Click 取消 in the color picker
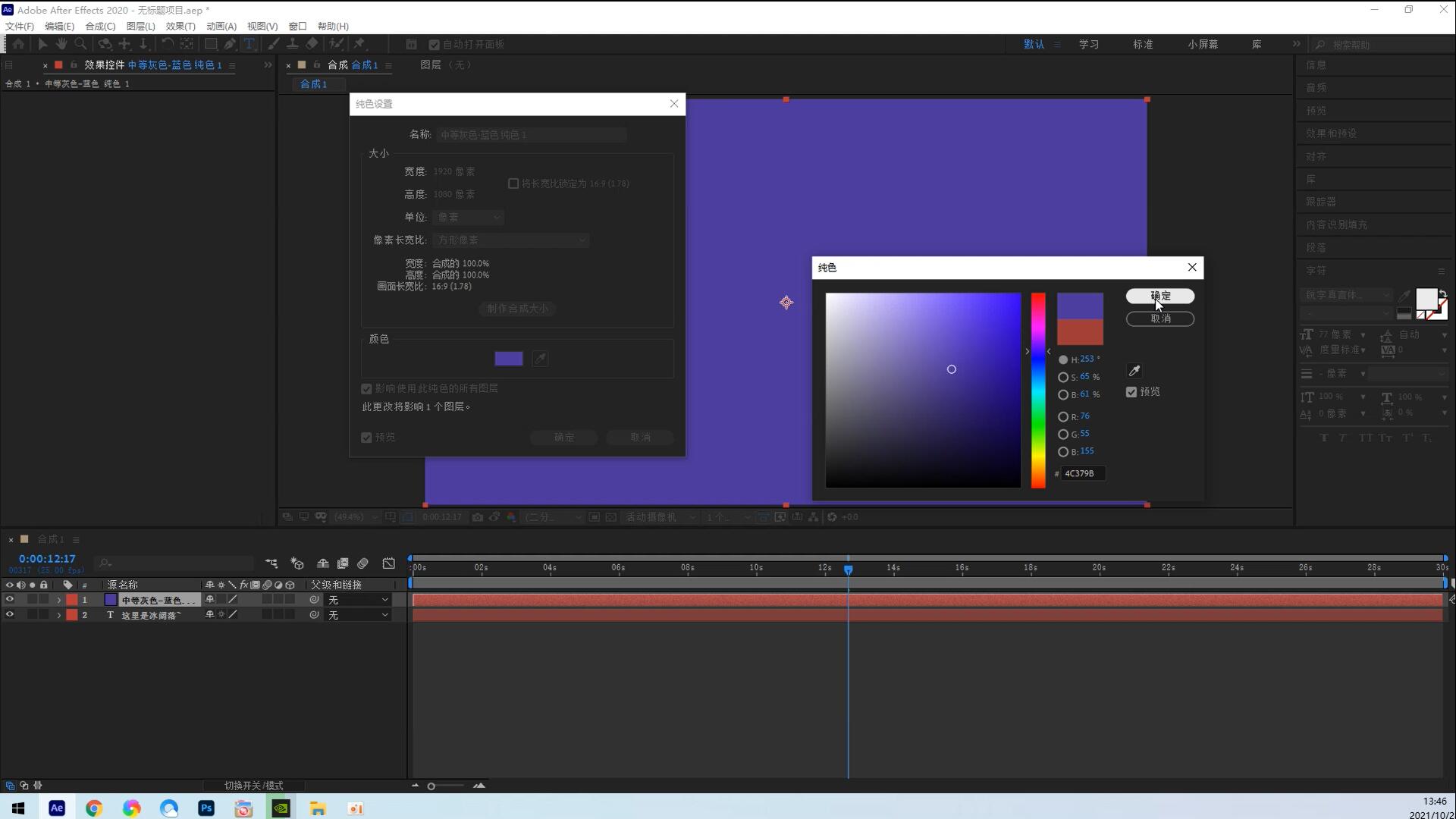This screenshot has height=819, width=1456. [1159, 318]
